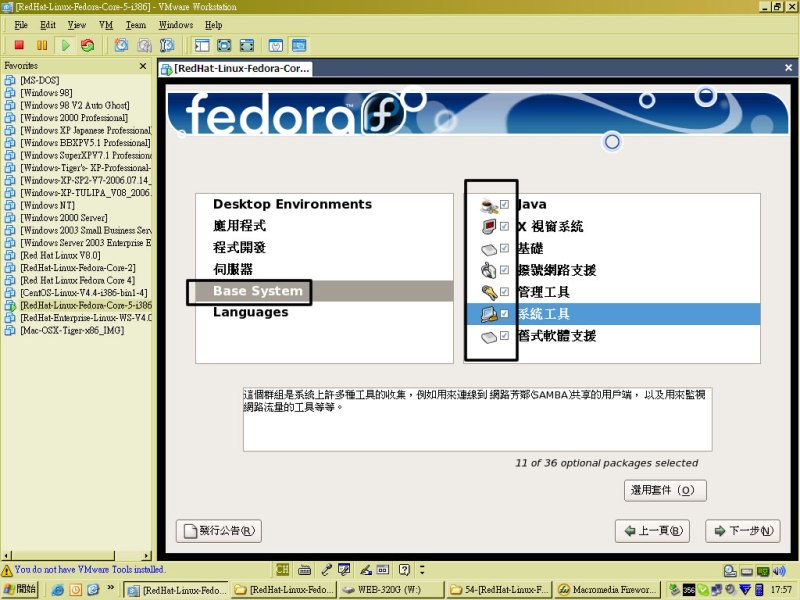
Task: Select [CentOS-Linux-V4.4-i386-bin1-4] in Favorites
Action: pyautogui.click(x=84, y=293)
